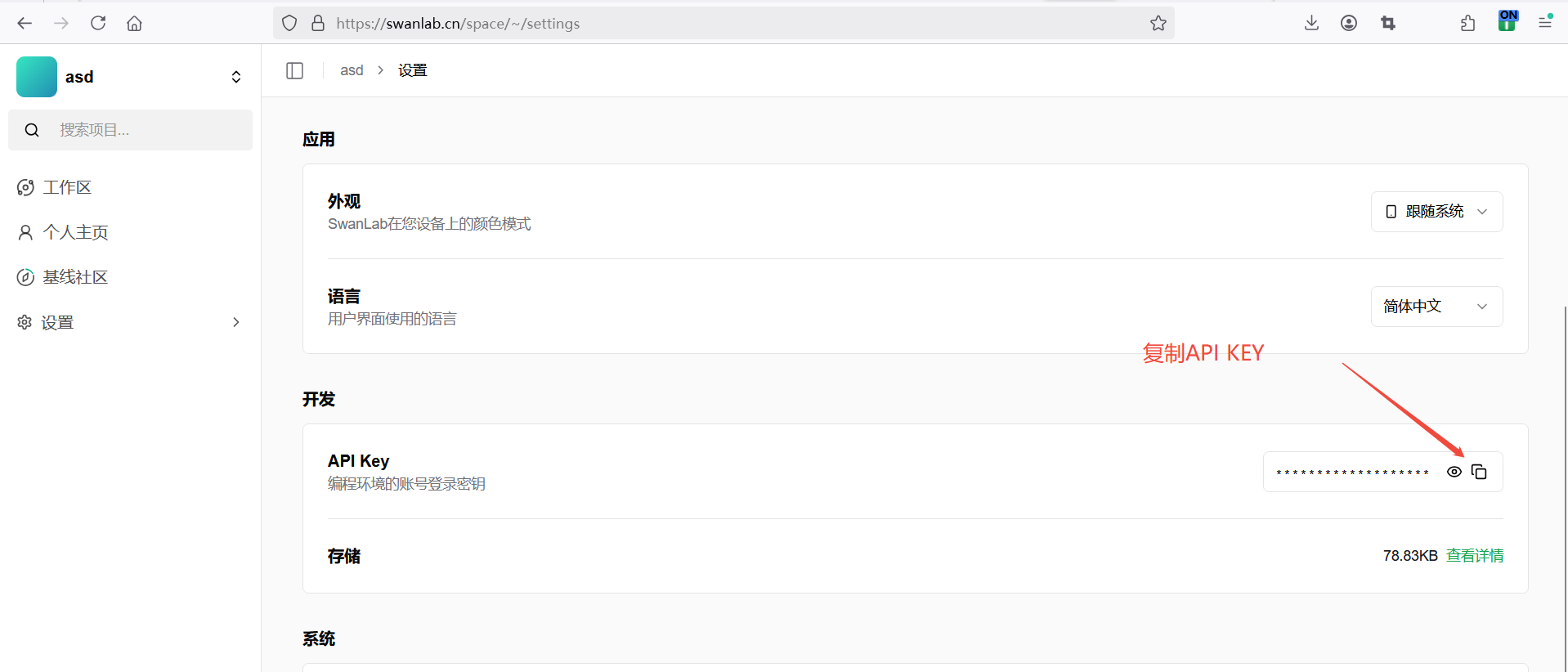Click the browser reload button

point(98,23)
